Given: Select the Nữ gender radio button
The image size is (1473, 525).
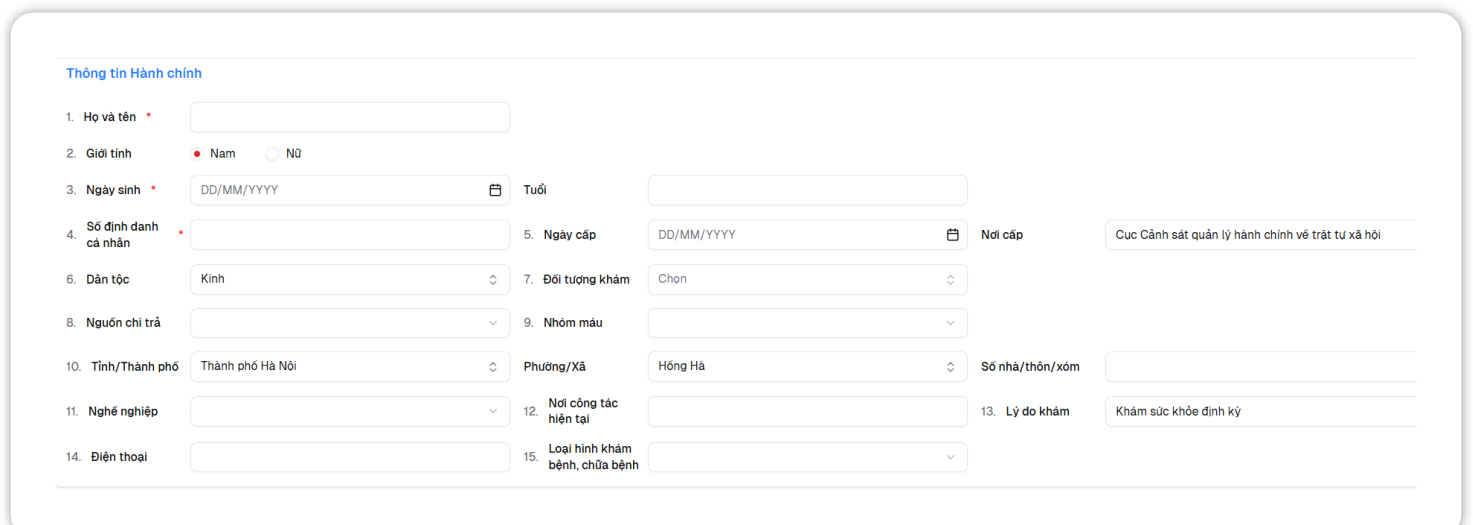Looking at the screenshot, I should point(272,154).
